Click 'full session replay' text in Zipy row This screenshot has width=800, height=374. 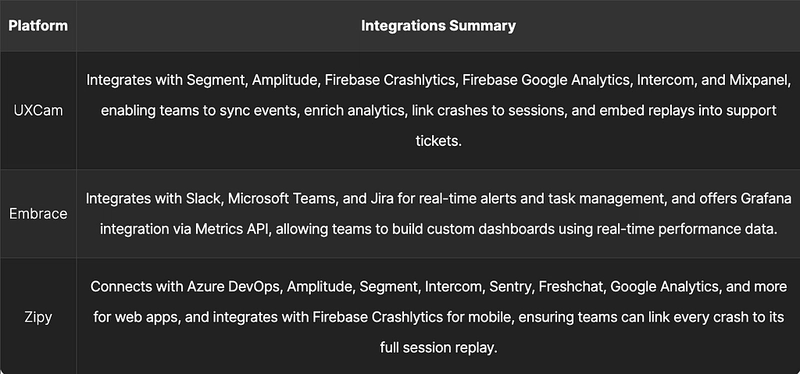tap(437, 348)
